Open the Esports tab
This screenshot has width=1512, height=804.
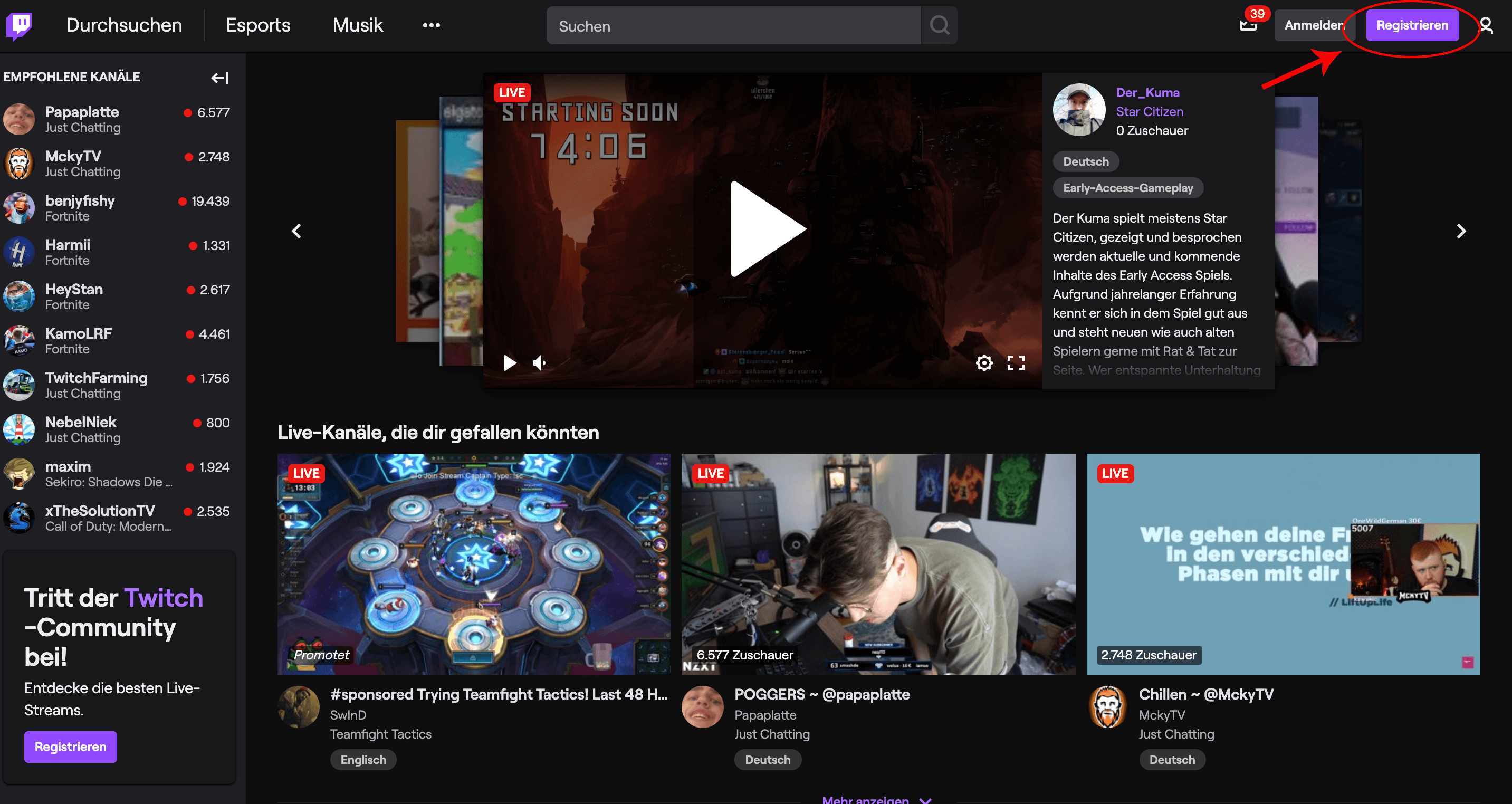257,25
